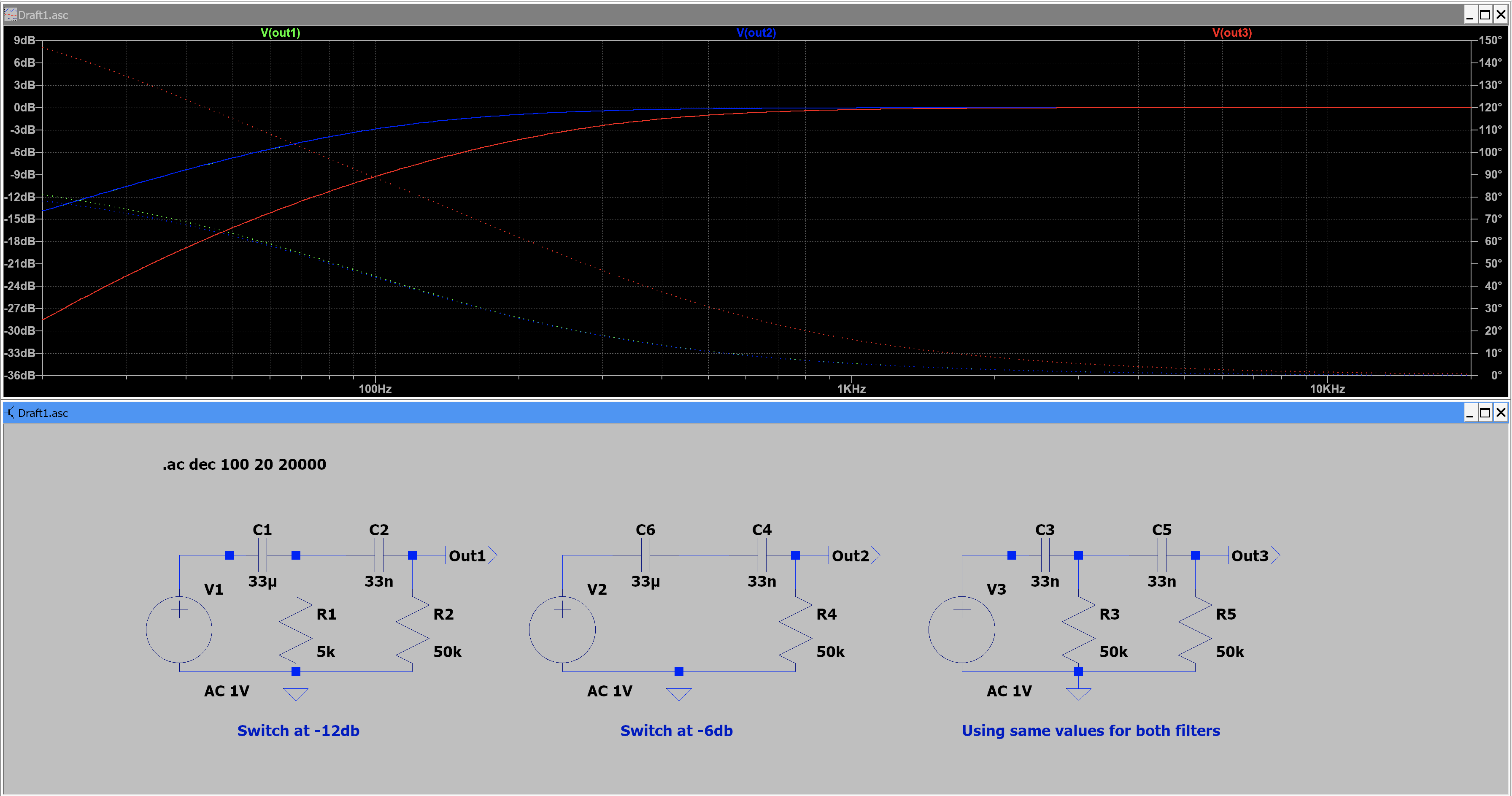Select voltage source V2 symbol

[562, 630]
